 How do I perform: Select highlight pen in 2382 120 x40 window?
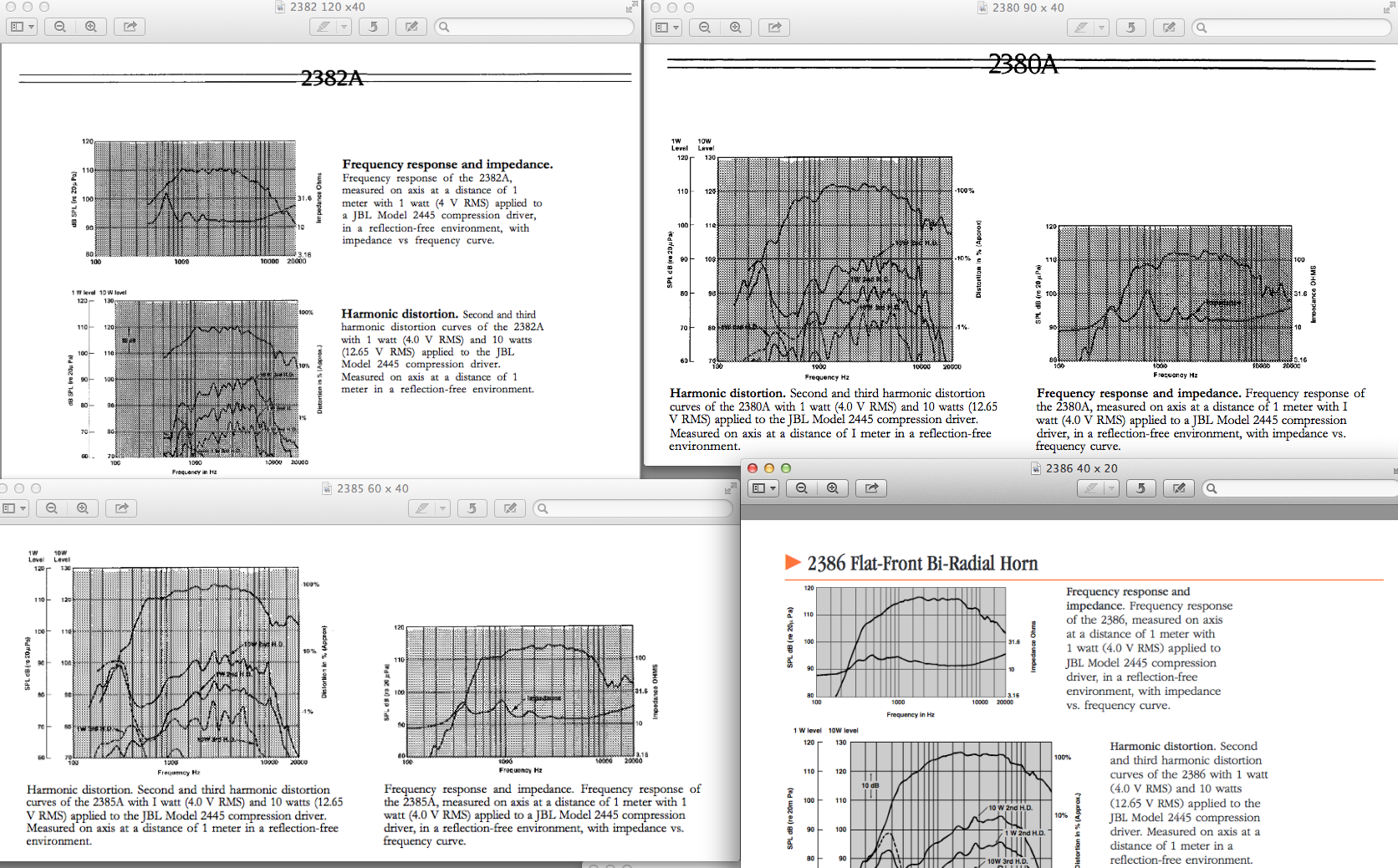[323, 27]
